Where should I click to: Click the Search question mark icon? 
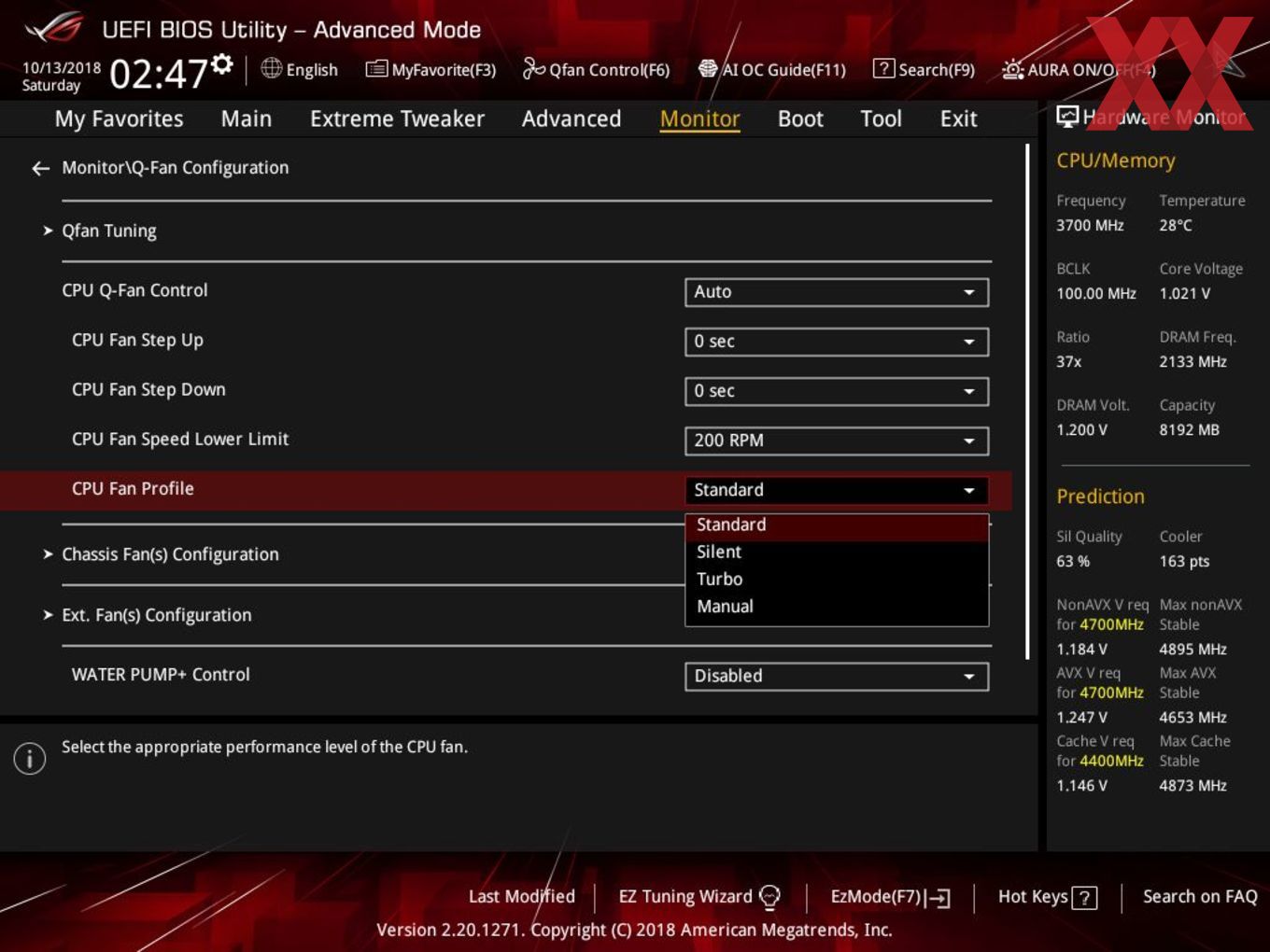tap(883, 68)
